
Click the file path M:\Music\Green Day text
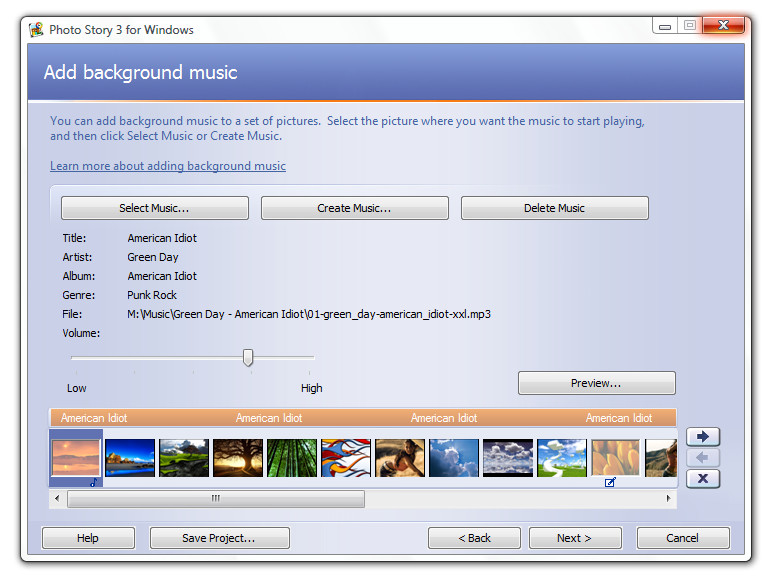[x=309, y=314]
